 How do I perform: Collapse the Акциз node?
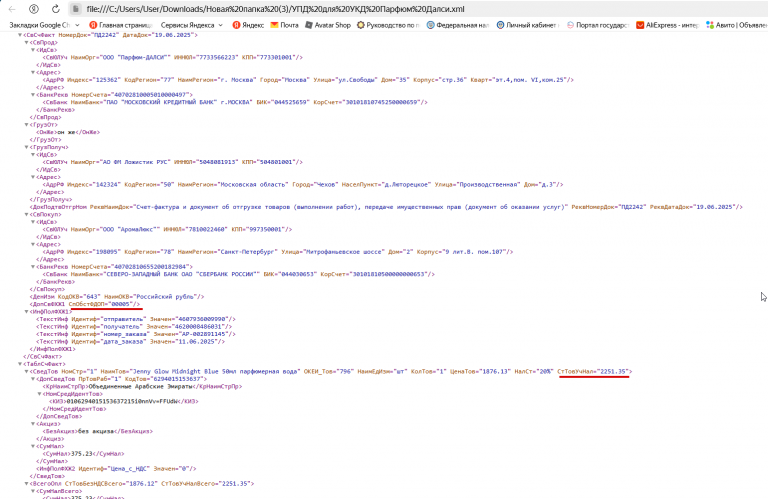(x=33, y=424)
